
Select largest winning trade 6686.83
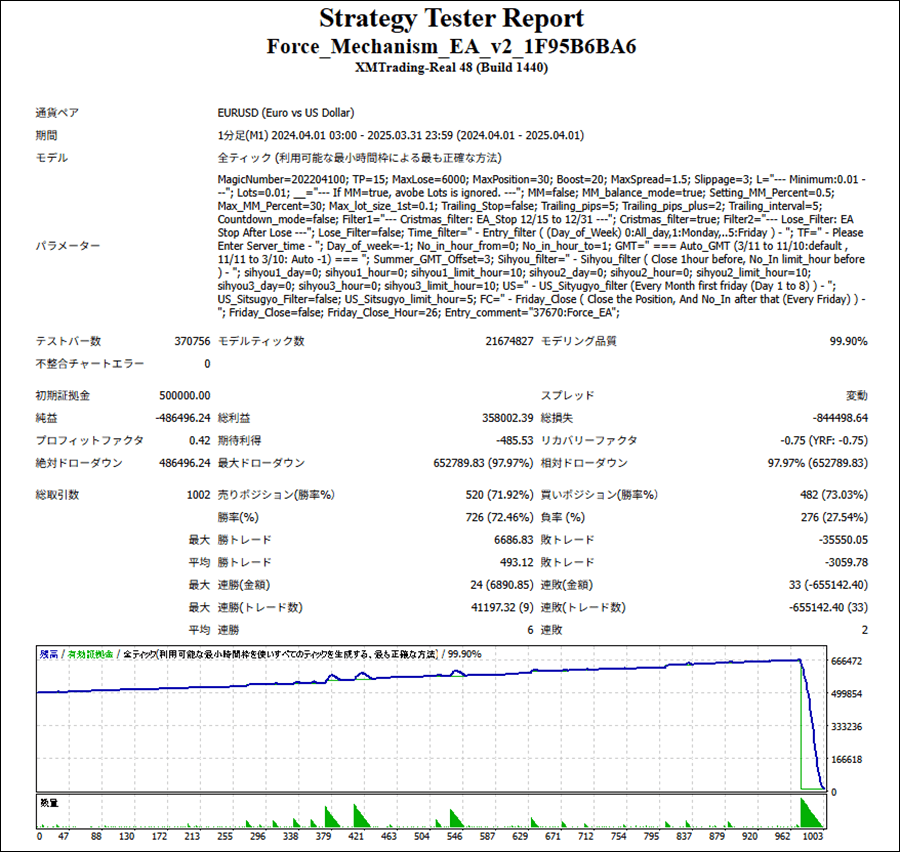coord(514,540)
